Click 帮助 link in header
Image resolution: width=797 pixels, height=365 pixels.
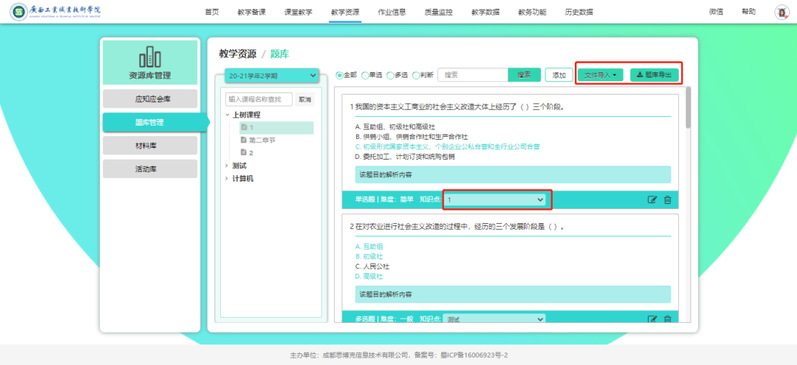(748, 12)
